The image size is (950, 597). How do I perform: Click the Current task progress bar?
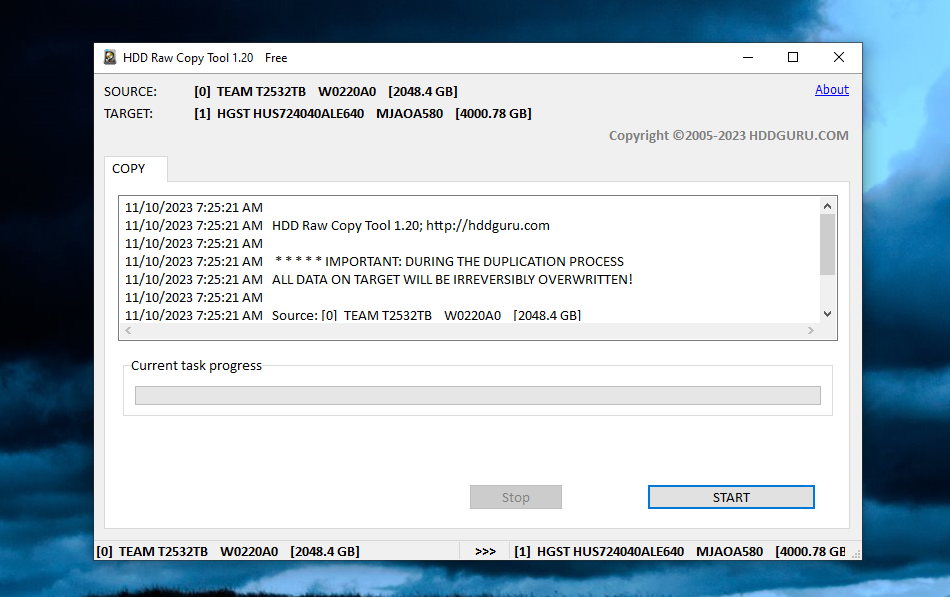tap(477, 395)
